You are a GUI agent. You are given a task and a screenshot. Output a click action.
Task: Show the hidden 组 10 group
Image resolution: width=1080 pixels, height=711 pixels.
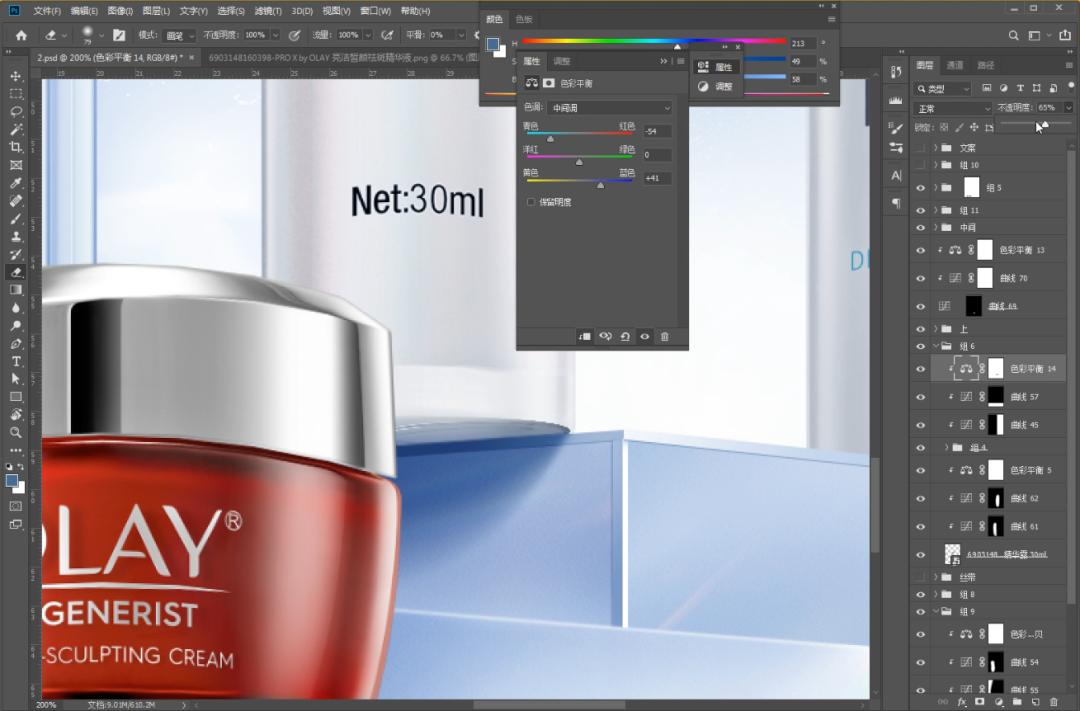tap(921, 165)
